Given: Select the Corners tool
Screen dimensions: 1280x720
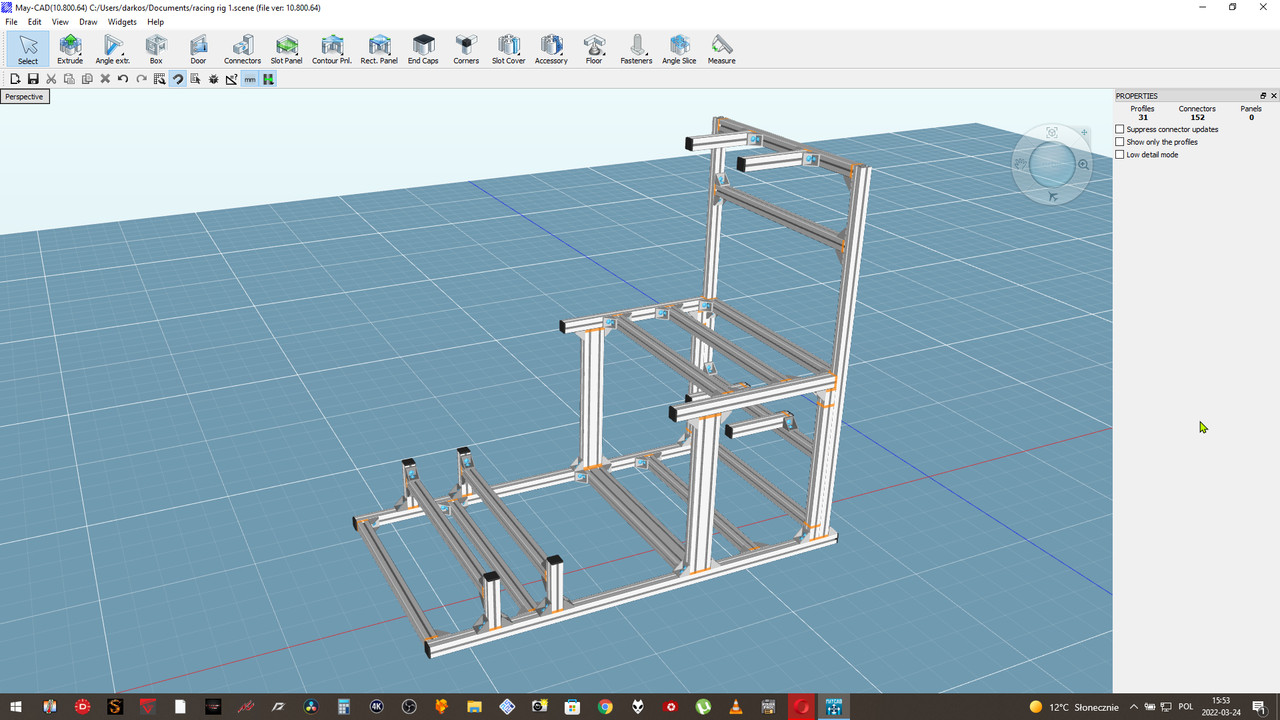Looking at the screenshot, I should tap(466, 49).
